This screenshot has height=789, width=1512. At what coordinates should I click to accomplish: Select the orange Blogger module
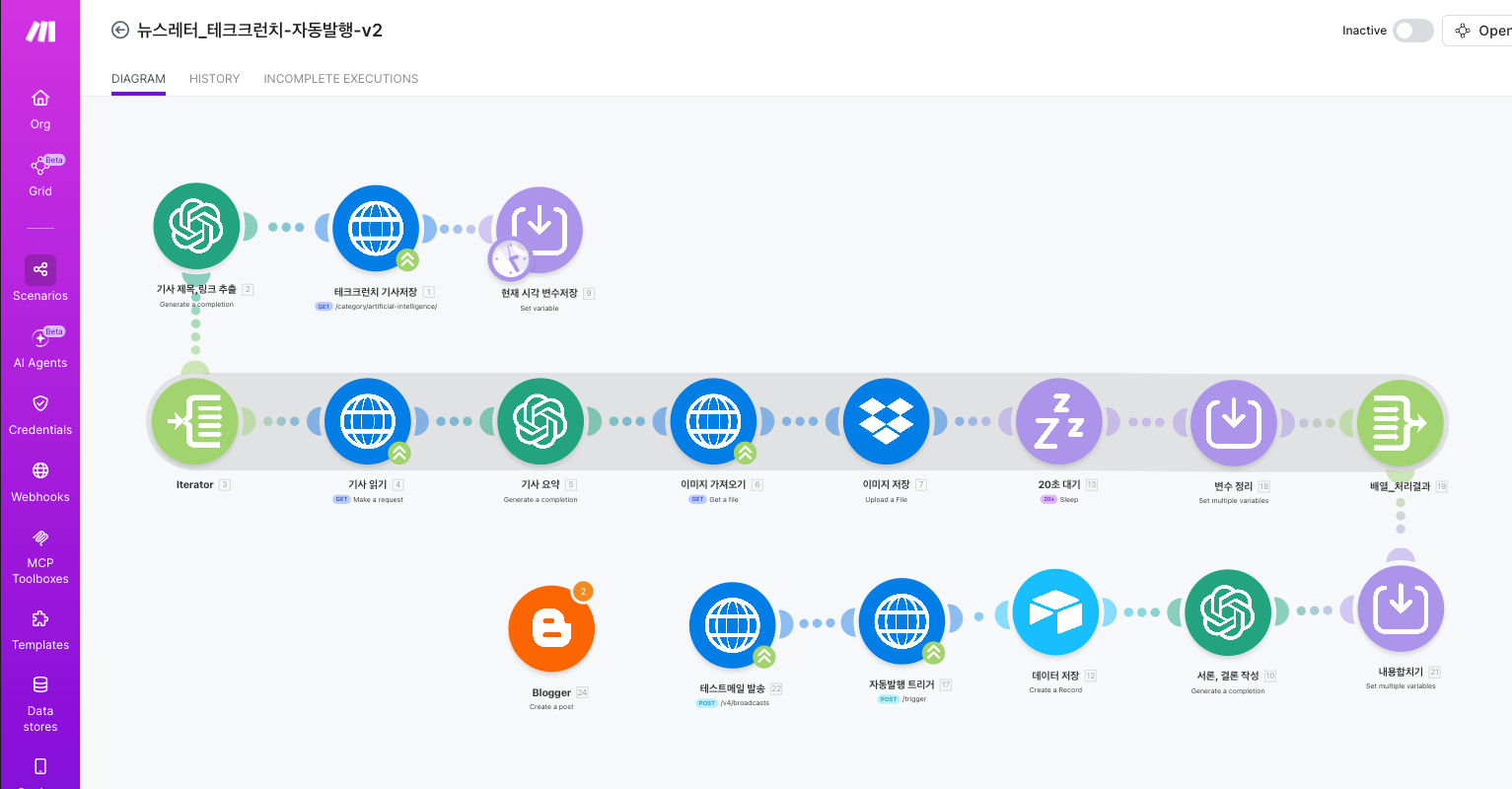pos(551,629)
